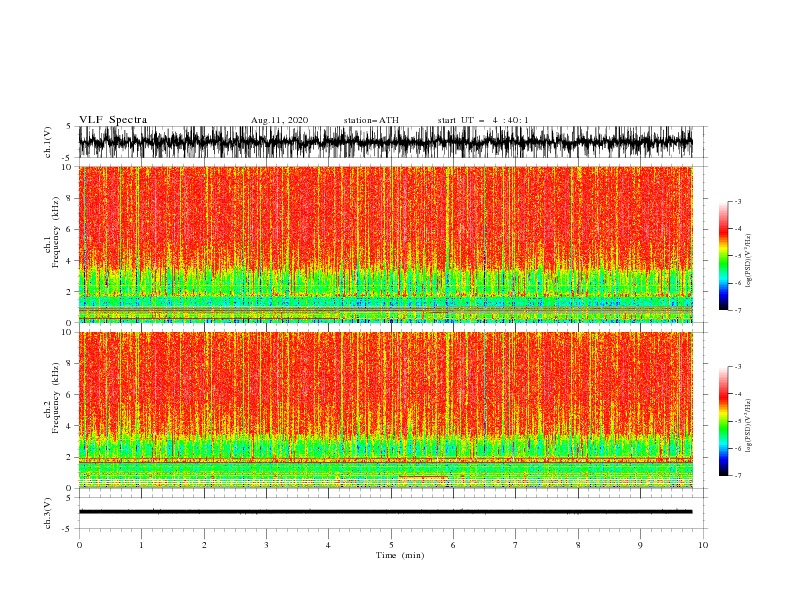Click the "0" kHz tick on ch.1 frequency axis
The width and height of the screenshot is (792, 612).
tap(69, 323)
